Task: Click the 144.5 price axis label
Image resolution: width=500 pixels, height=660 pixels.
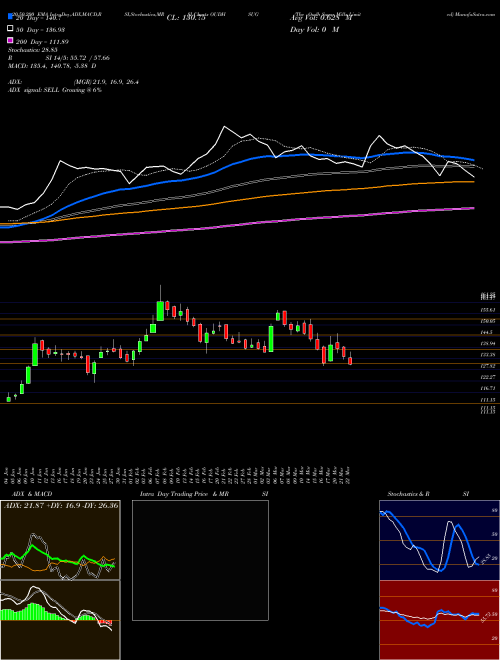Action: (488, 332)
